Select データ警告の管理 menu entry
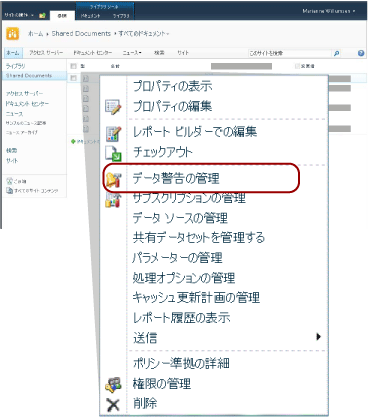The image size is (368, 417). tap(176, 178)
